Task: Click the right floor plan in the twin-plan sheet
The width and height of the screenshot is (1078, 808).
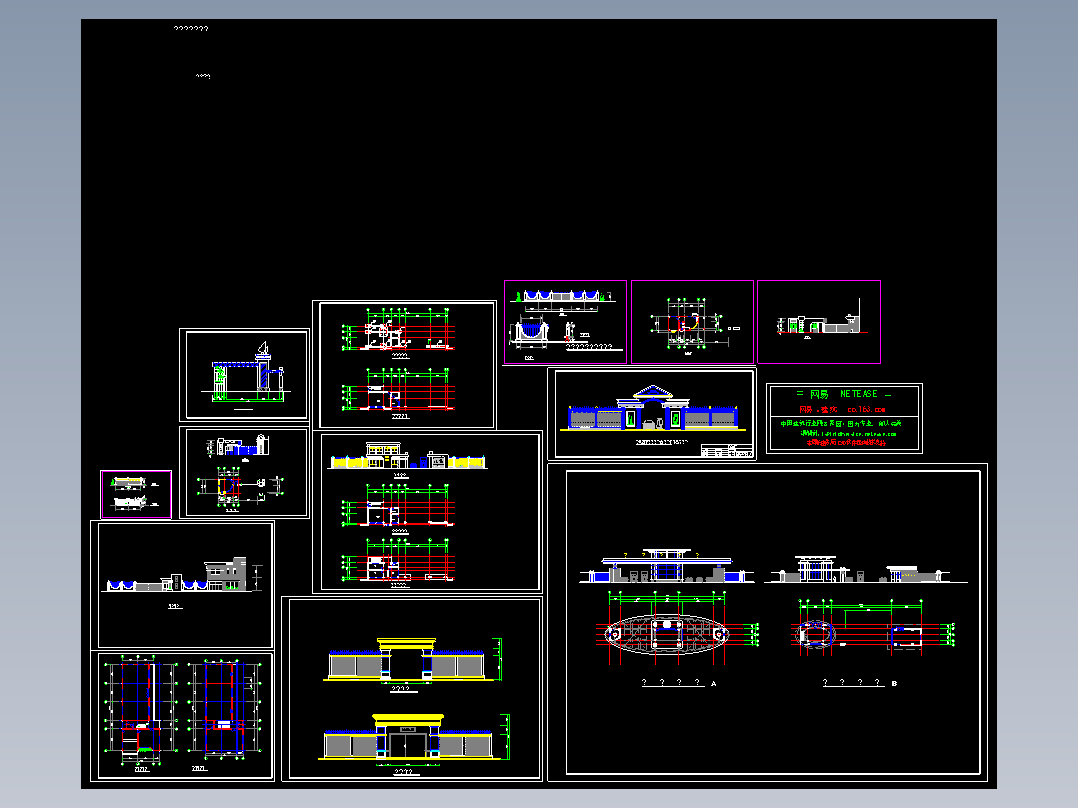Action: tap(225, 710)
